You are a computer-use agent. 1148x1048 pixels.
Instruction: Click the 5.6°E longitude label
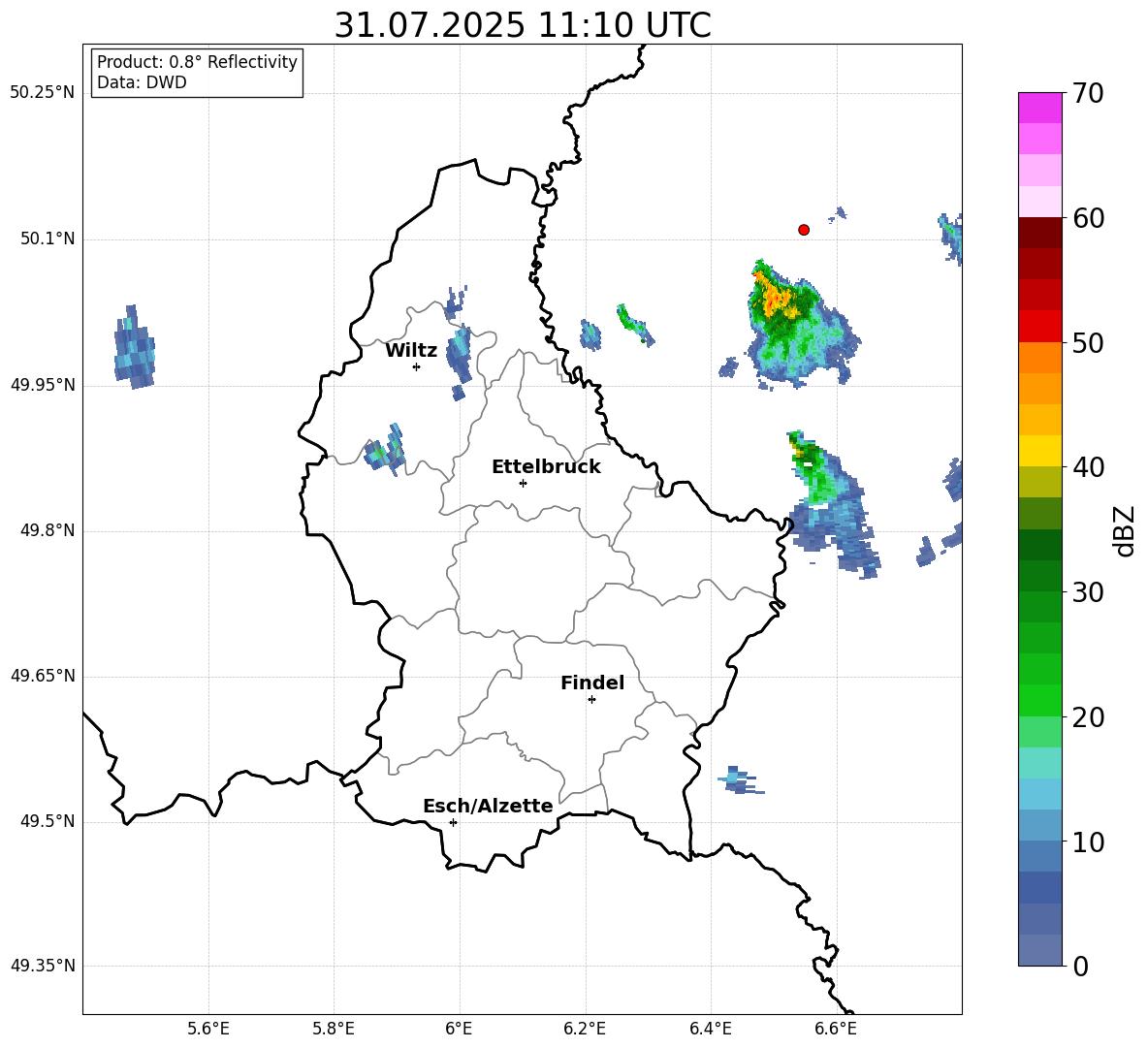click(208, 1029)
